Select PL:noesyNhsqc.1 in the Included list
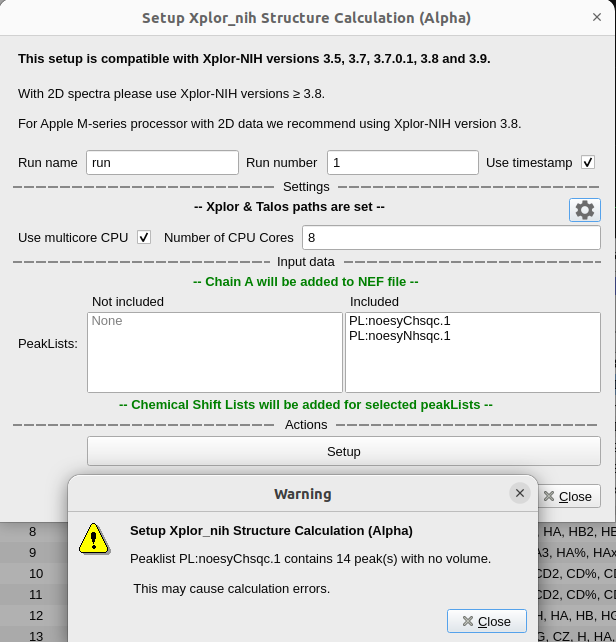This screenshot has height=642, width=616. pyautogui.click(x=399, y=336)
